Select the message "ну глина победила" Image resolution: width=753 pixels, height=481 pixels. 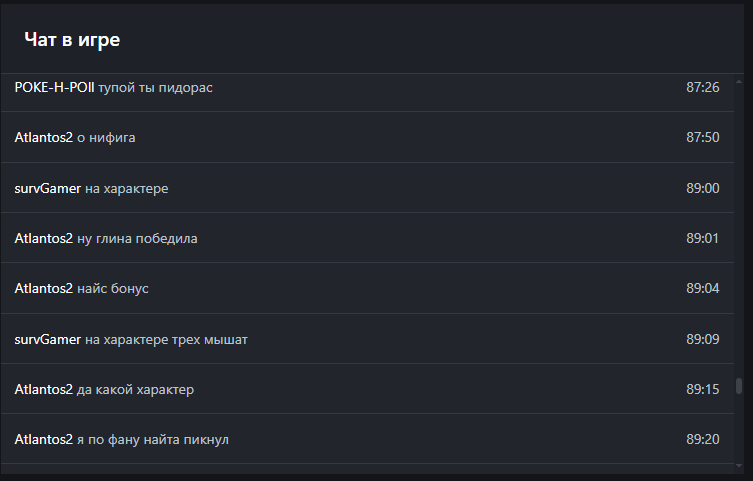click(137, 239)
